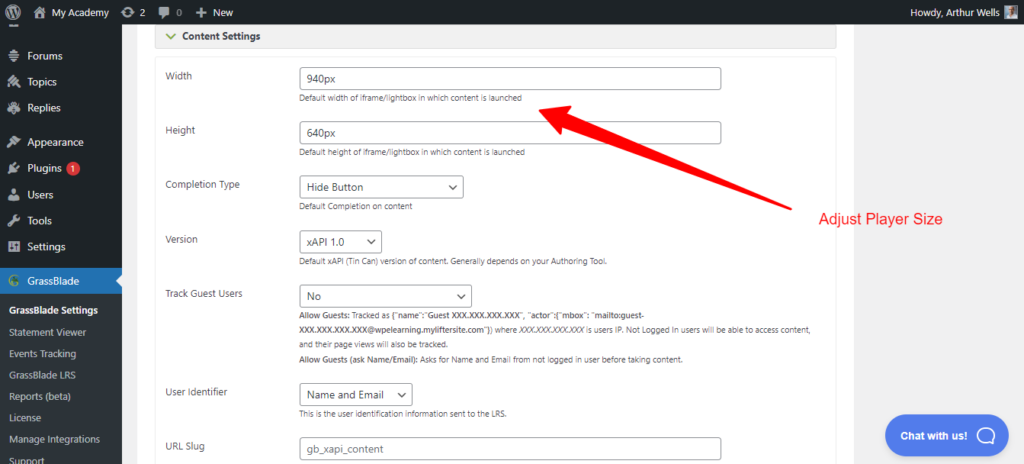Image resolution: width=1024 pixels, height=464 pixels.
Task: Click the Chat with us! button
Action: (947, 435)
